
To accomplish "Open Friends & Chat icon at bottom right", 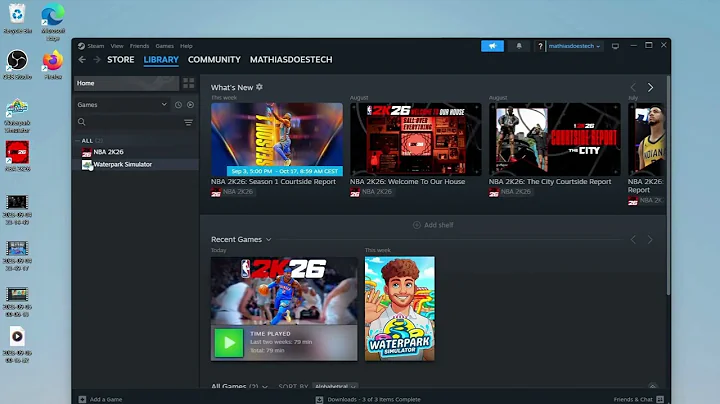I will coord(660,399).
